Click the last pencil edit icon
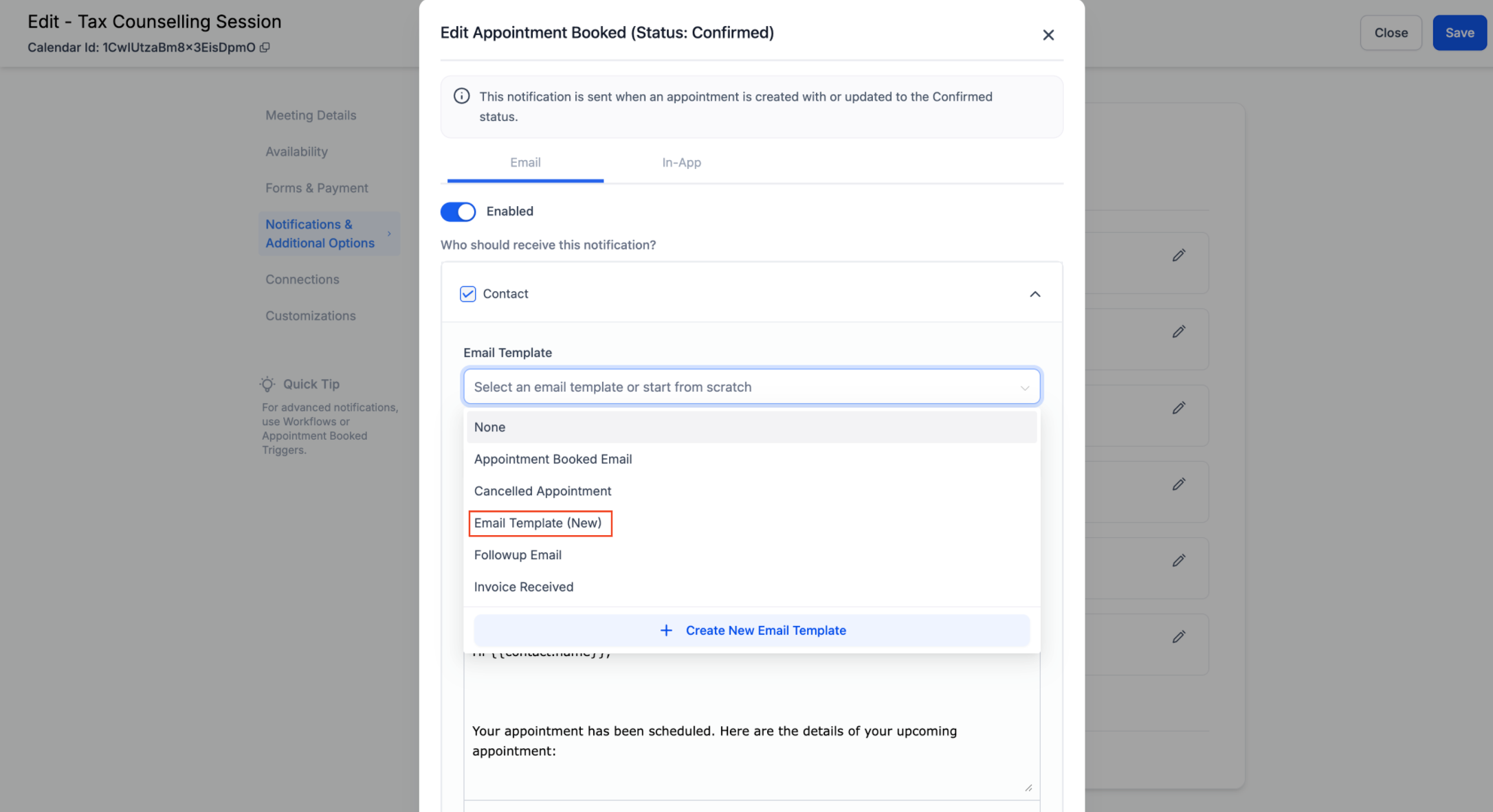The width and height of the screenshot is (1493, 812). point(1179,637)
